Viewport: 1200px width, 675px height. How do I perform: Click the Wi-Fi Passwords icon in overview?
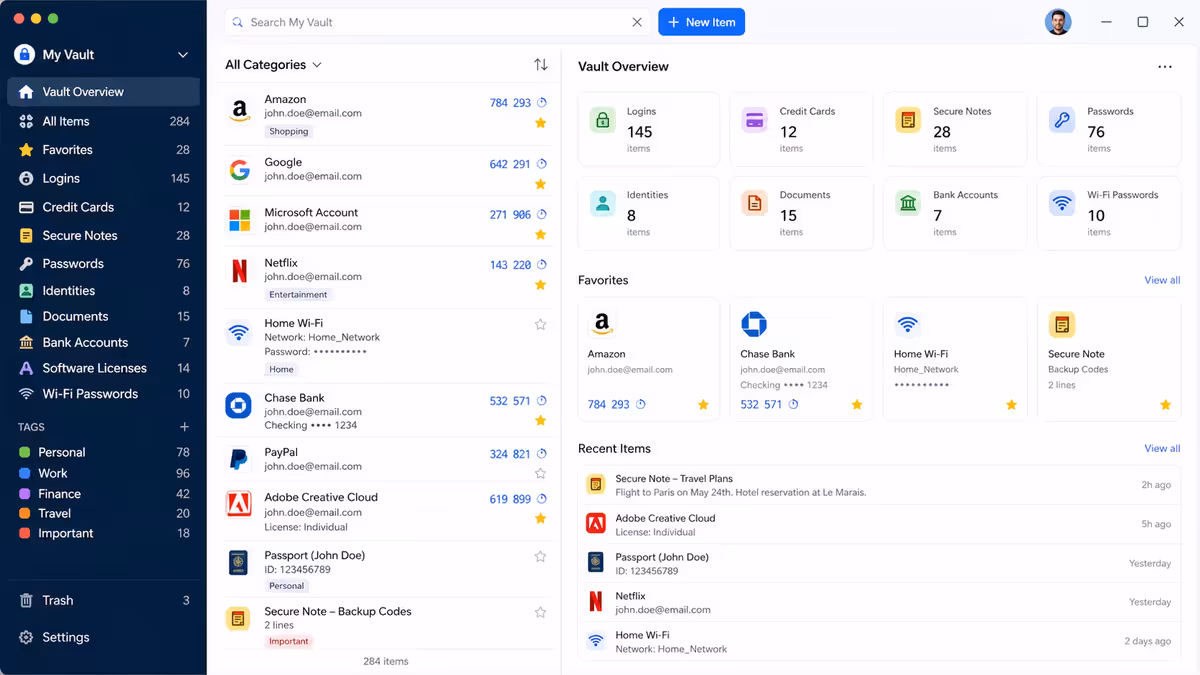click(1062, 204)
